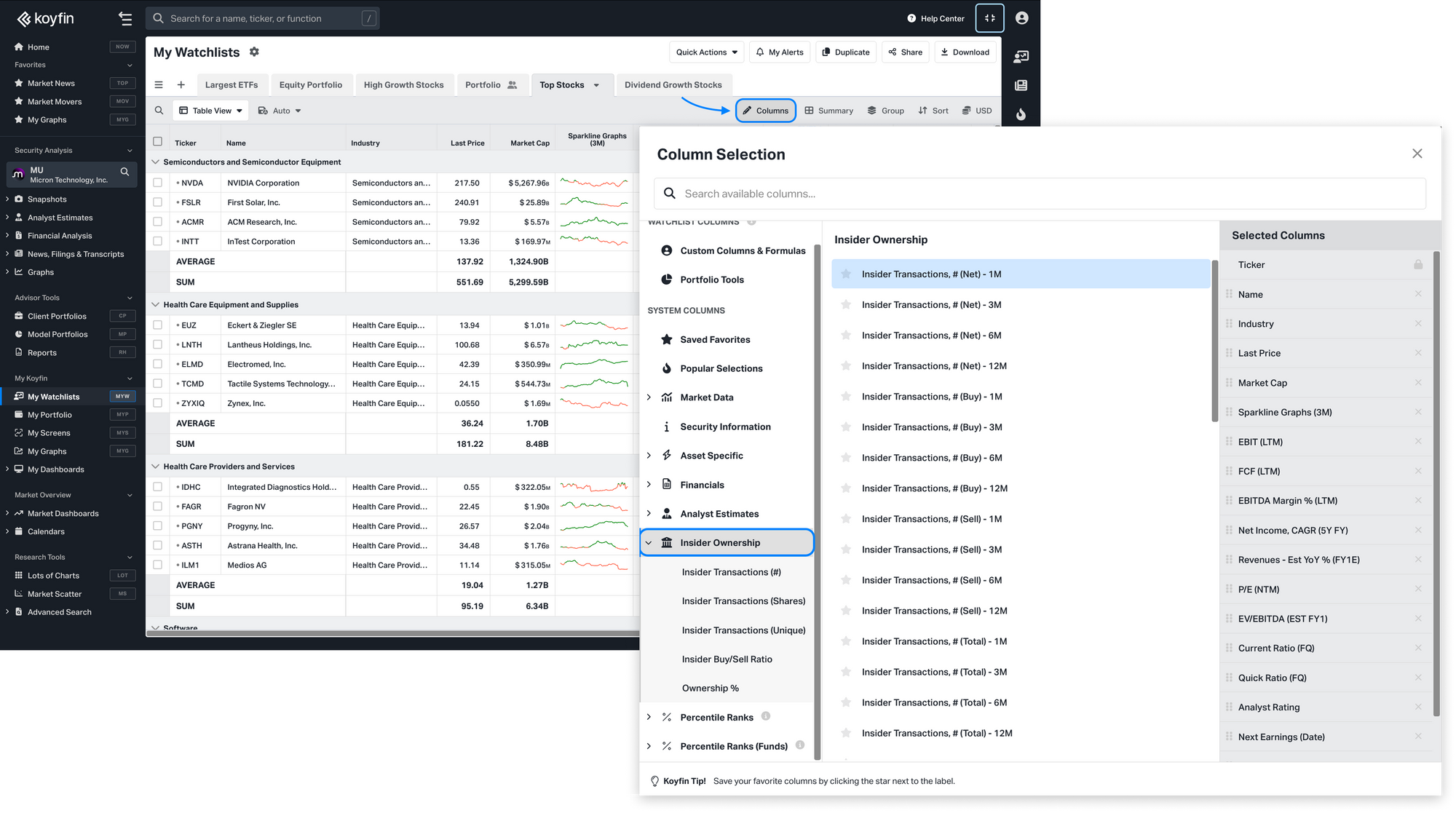1456x813 pixels.
Task: Click the info icon beside Percentile Ranks (Funds)
Action: (800, 745)
